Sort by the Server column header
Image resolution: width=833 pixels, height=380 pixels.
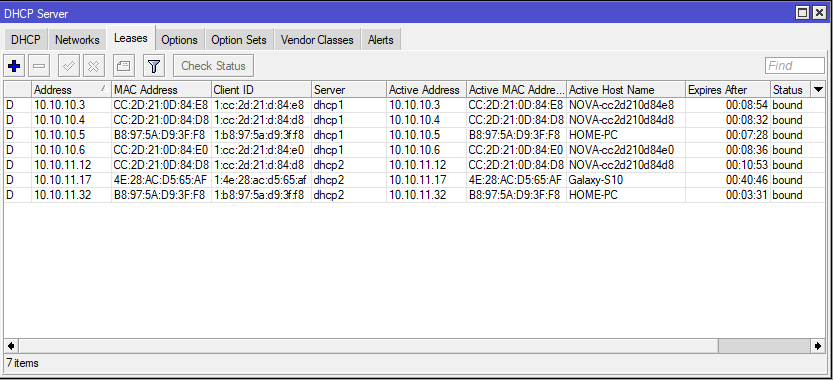[x=349, y=89]
